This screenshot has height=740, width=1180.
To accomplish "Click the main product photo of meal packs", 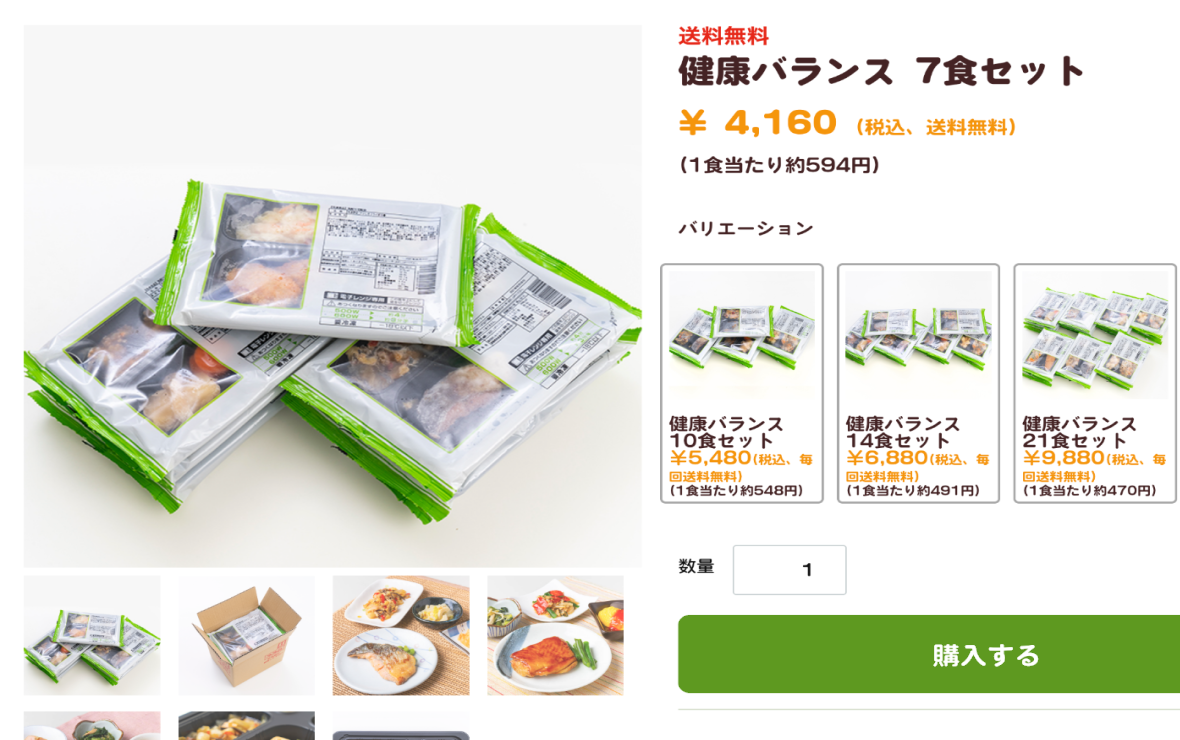I will tap(333, 296).
